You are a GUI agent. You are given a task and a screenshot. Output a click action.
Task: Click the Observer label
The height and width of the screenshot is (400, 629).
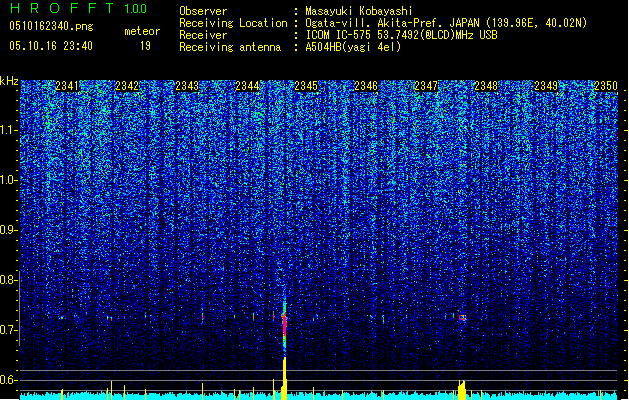point(203,11)
